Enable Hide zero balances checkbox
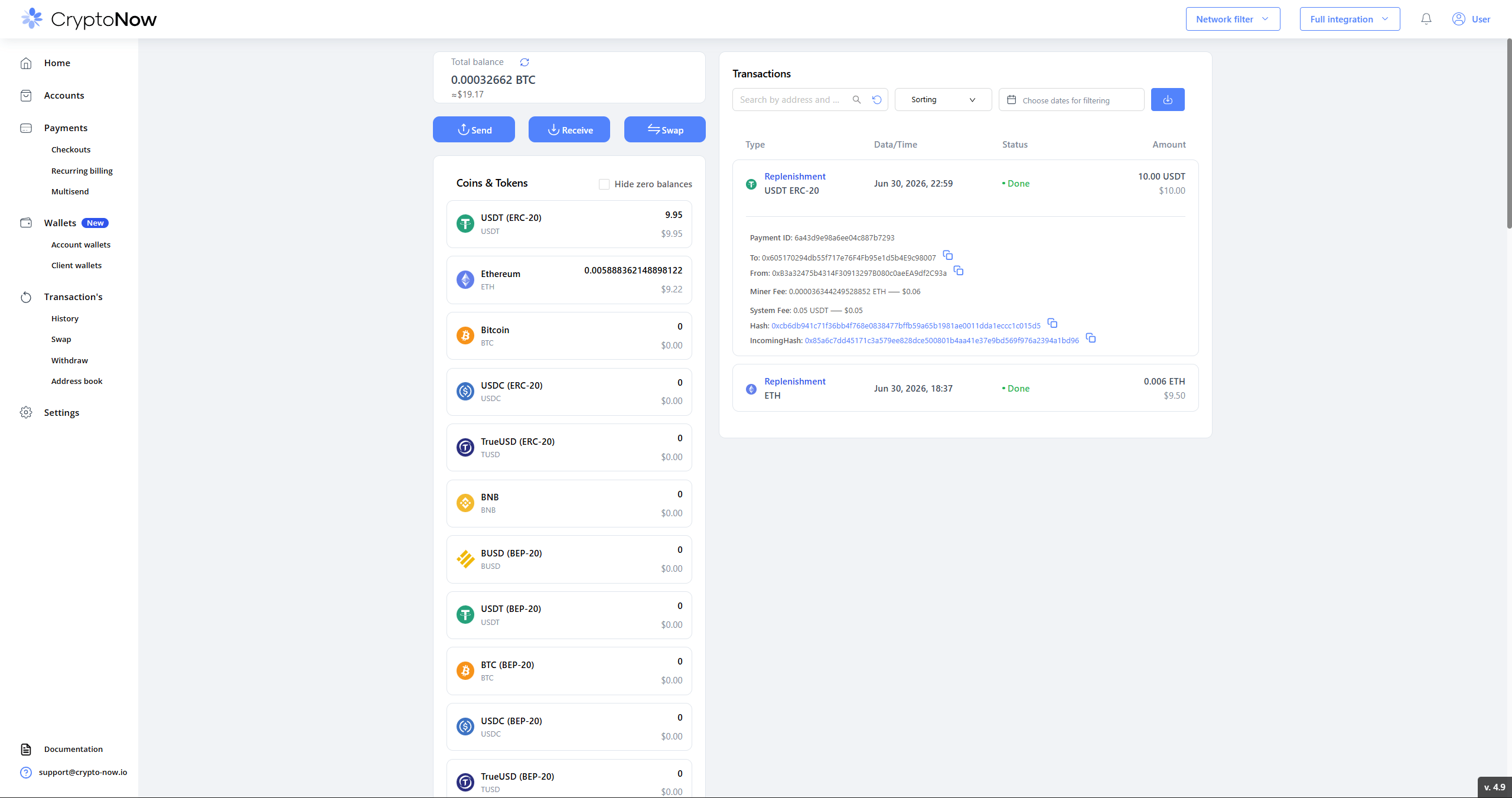The width and height of the screenshot is (1512, 798). point(604,184)
